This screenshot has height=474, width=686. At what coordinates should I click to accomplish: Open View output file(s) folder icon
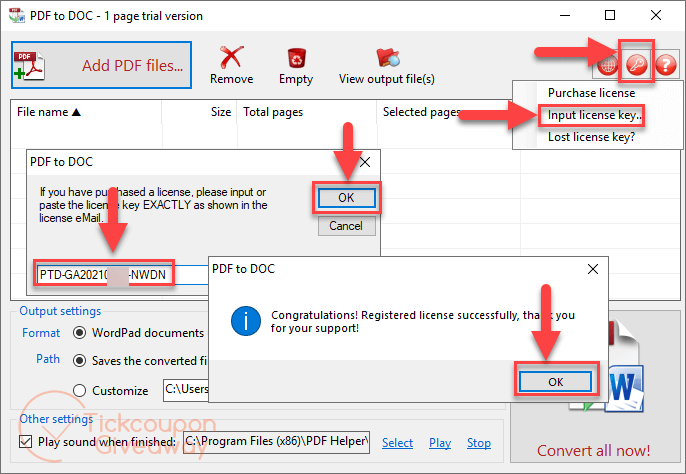(387, 65)
